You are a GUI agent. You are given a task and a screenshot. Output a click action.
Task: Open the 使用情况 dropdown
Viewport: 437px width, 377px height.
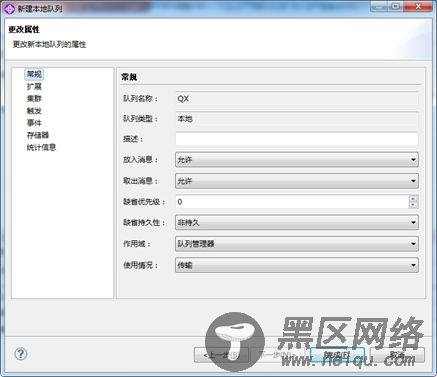click(297, 265)
